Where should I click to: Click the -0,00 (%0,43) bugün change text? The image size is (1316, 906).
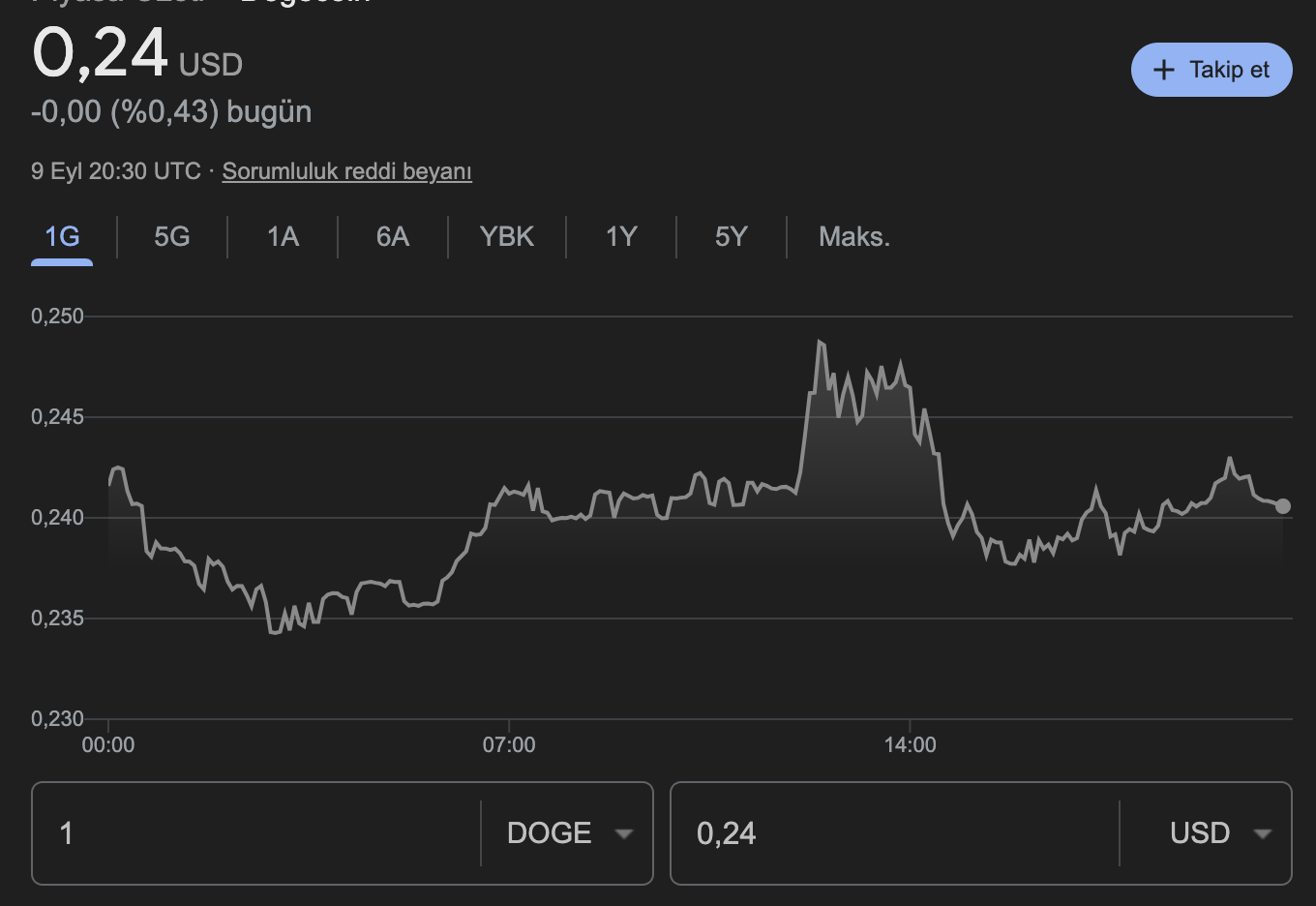[171, 112]
